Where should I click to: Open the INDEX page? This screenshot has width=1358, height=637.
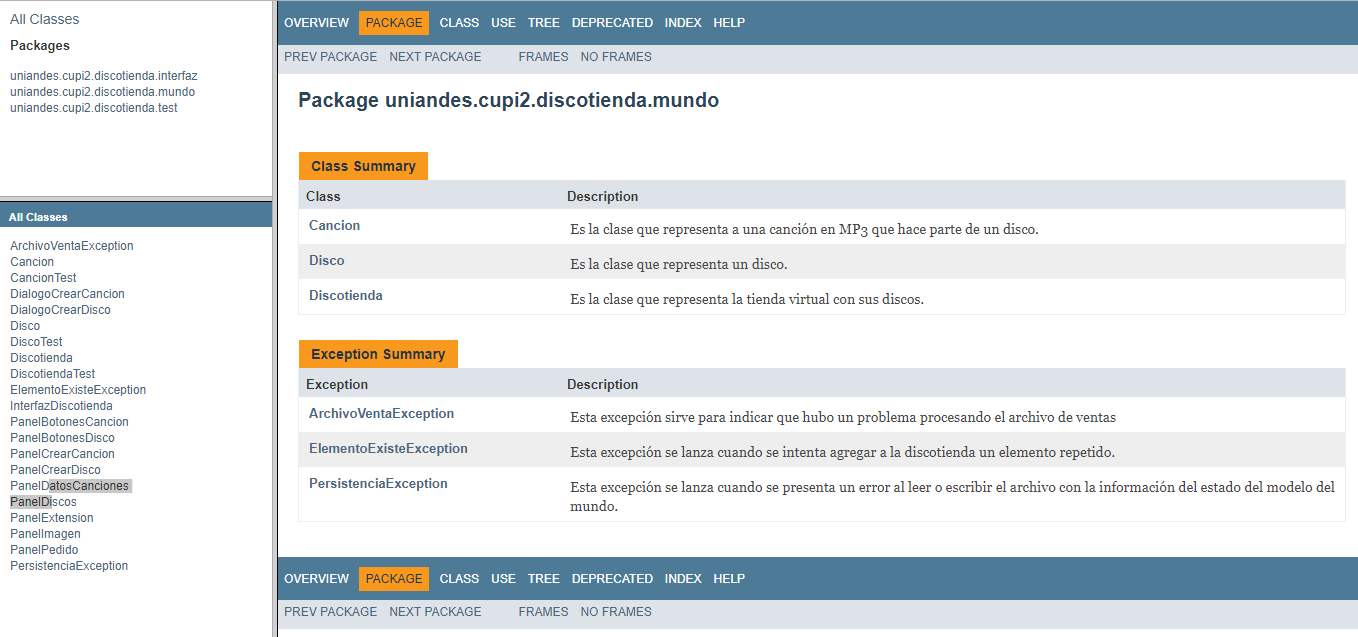682,22
